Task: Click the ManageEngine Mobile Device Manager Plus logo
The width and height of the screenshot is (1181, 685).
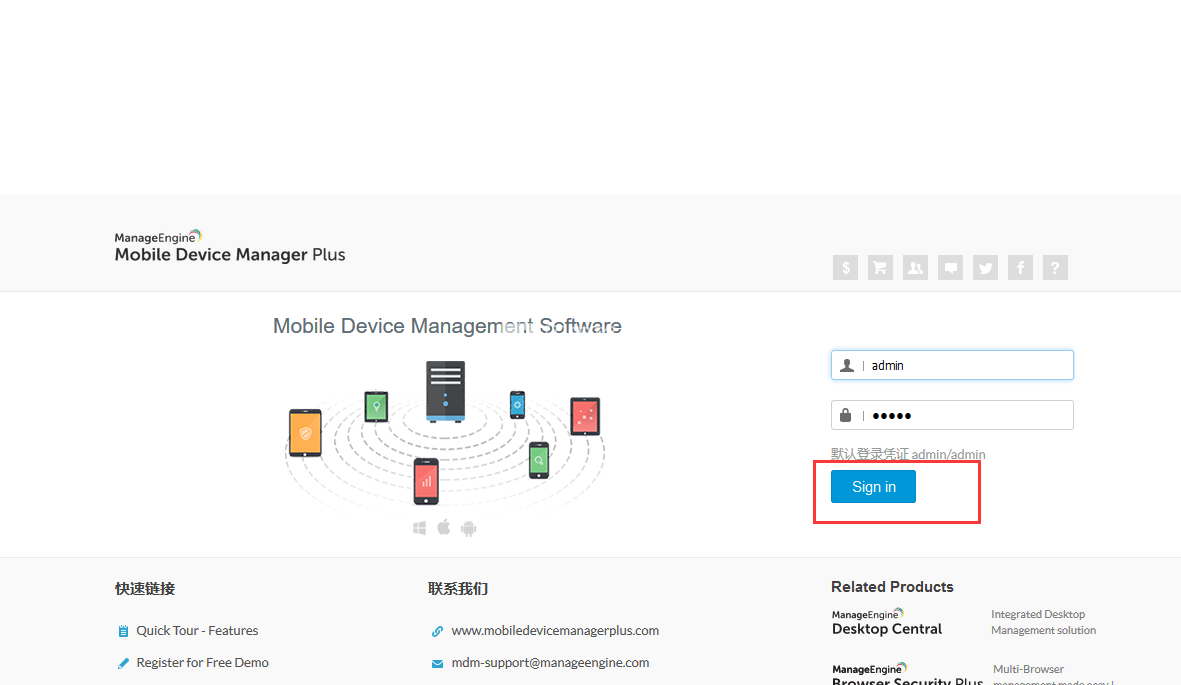Action: click(230, 247)
